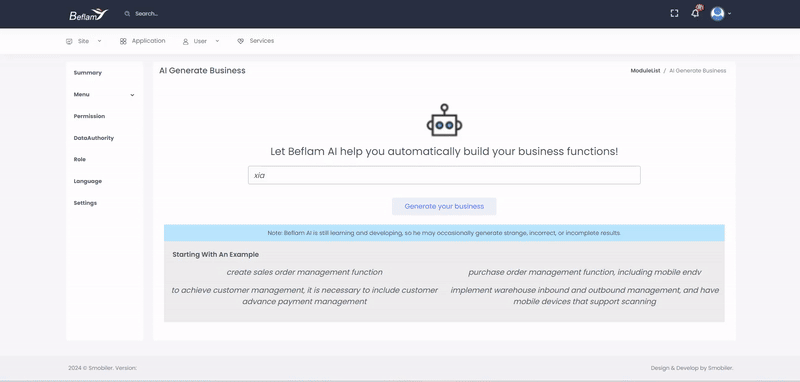Click the Services diamond icon
The image size is (800, 382).
[x=240, y=41]
